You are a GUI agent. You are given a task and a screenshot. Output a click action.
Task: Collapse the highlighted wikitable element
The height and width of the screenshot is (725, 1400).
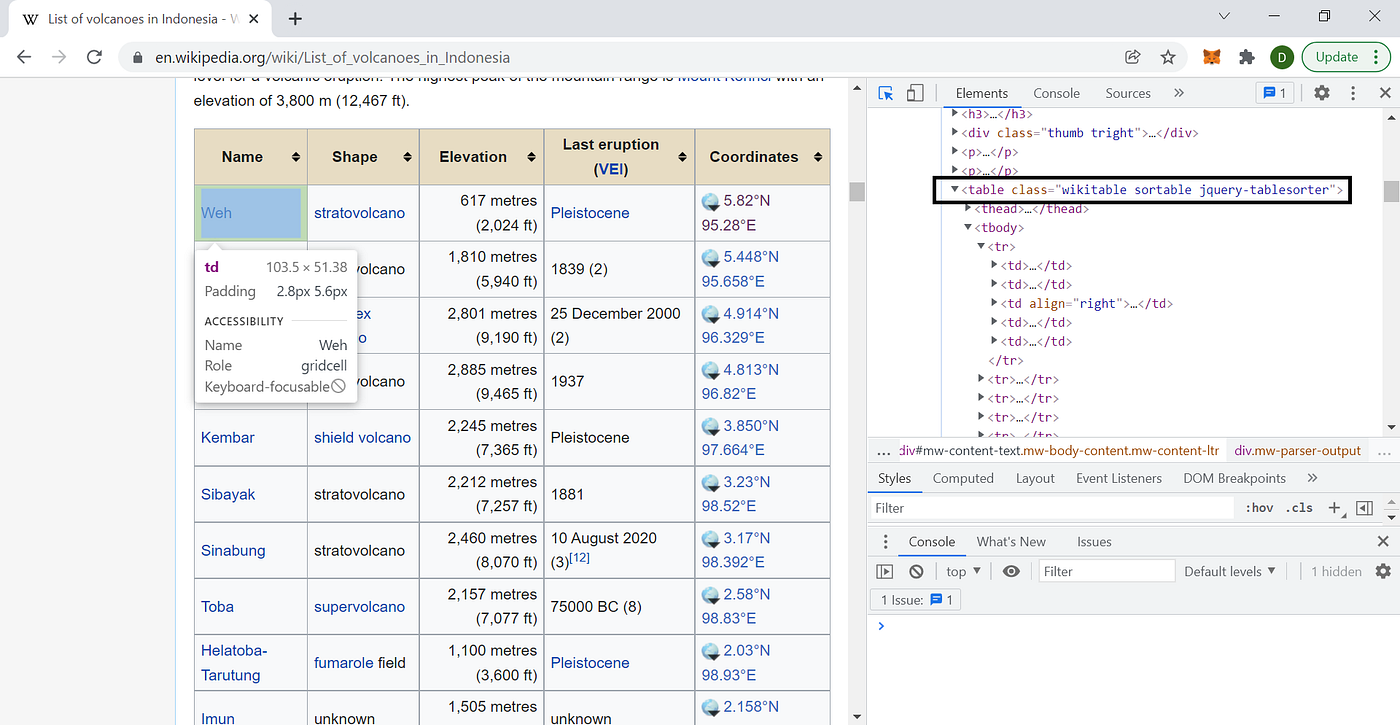tap(954, 189)
